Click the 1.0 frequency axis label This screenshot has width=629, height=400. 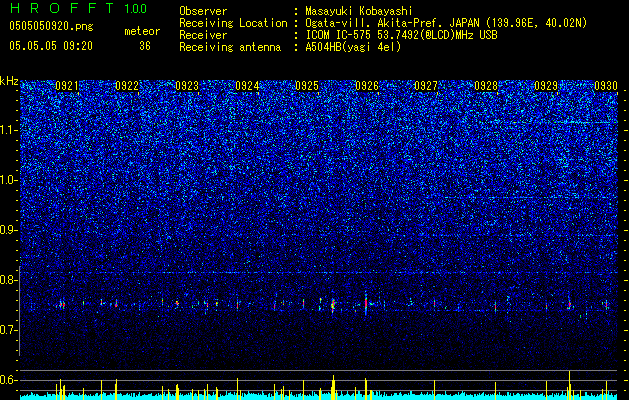(x=9, y=180)
